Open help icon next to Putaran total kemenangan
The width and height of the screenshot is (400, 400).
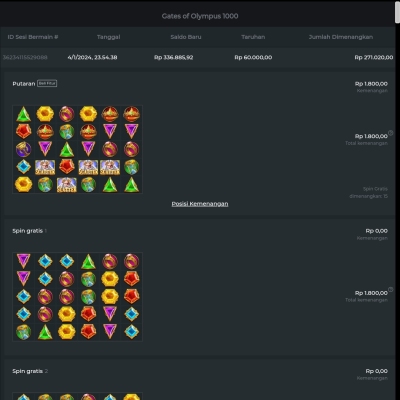pyautogui.click(x=391, y=133)
